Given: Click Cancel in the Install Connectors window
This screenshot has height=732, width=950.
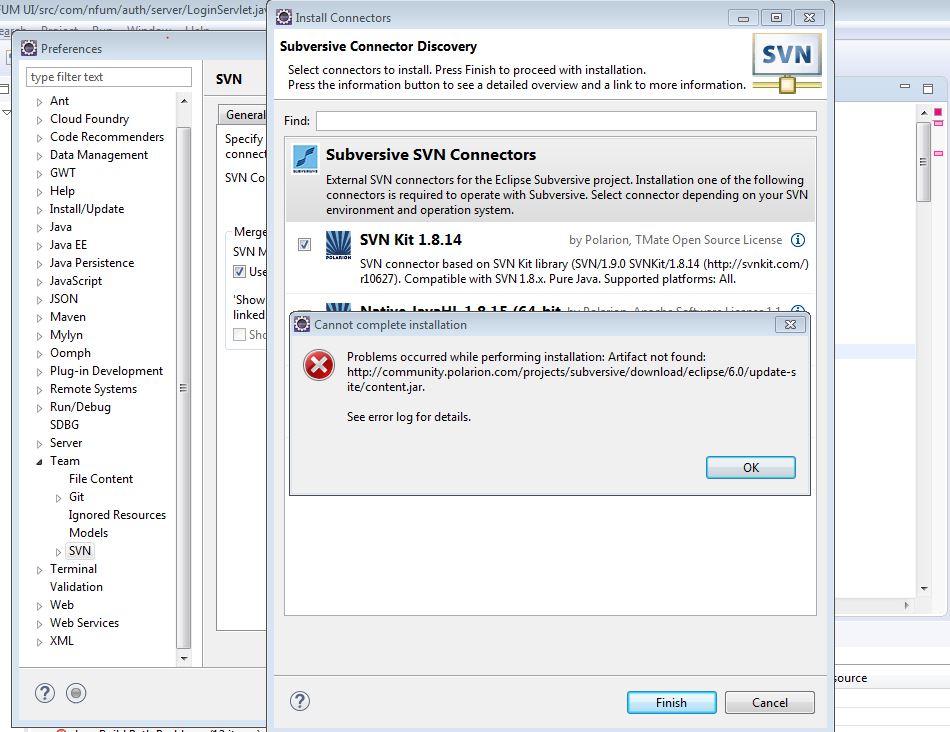Looking at the screenshot, I should tap(769, 702).
